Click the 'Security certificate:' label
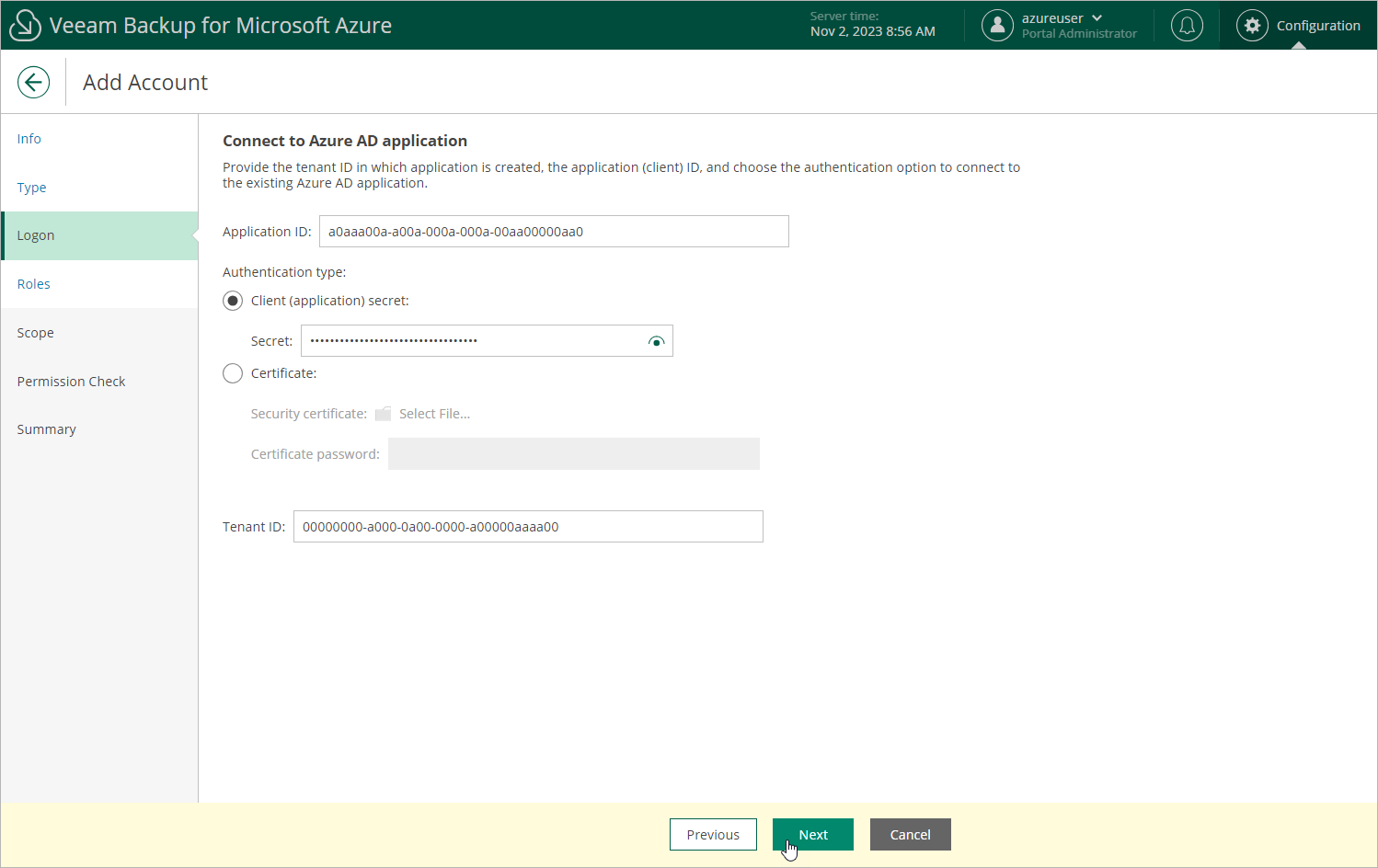The image size is (1378, 868). pyautogui.click(x=309, y=414)
